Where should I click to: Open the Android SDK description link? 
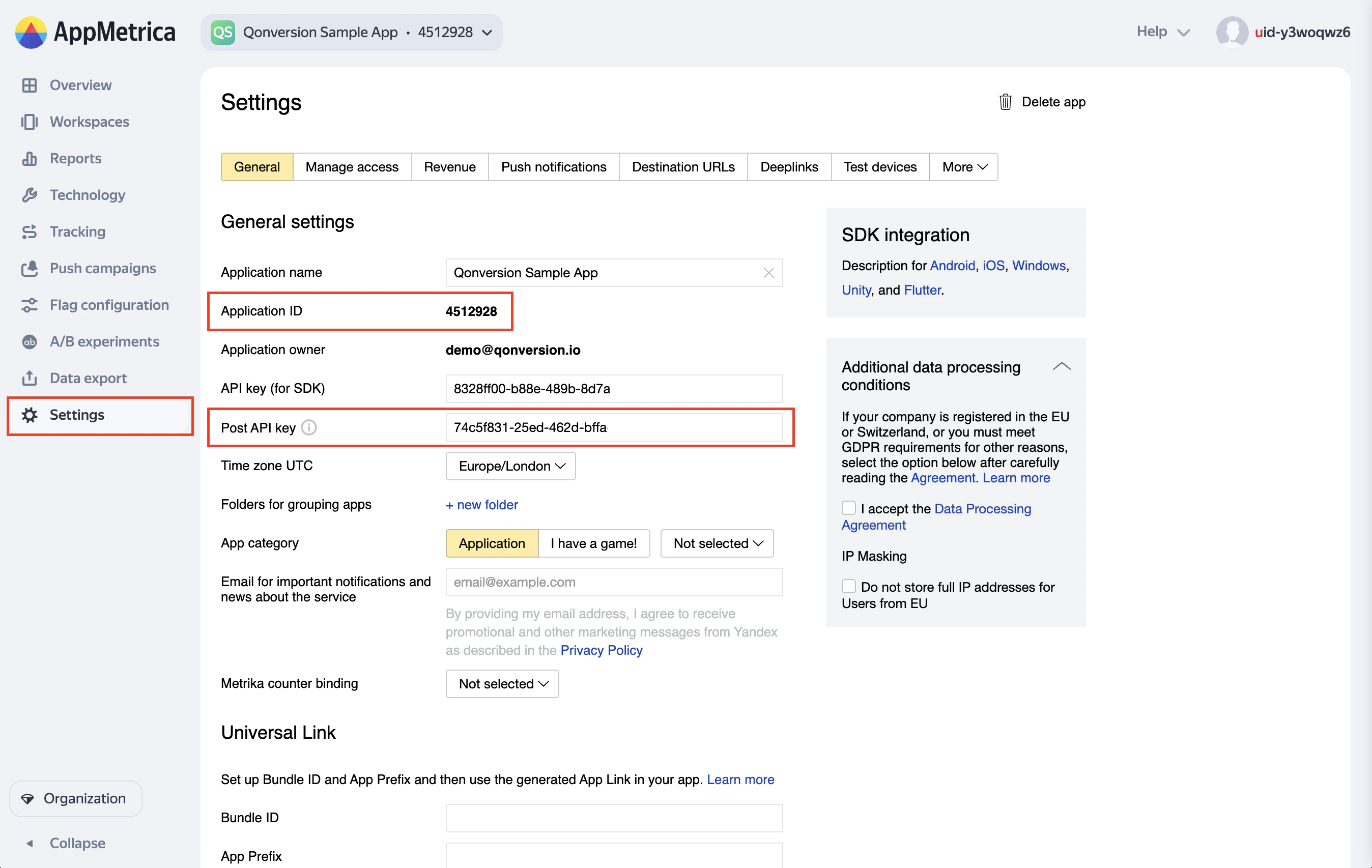(x=952, y=266)
